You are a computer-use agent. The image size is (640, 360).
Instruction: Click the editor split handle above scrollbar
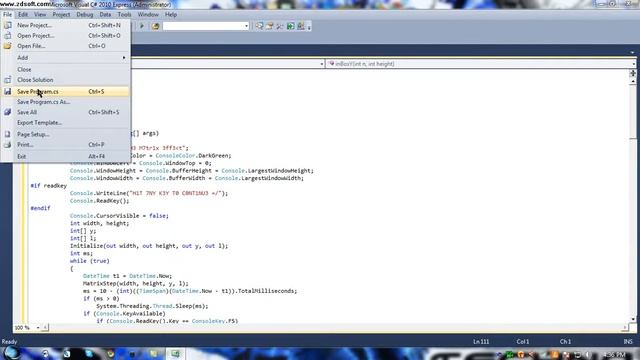click(x=633, y=74)
